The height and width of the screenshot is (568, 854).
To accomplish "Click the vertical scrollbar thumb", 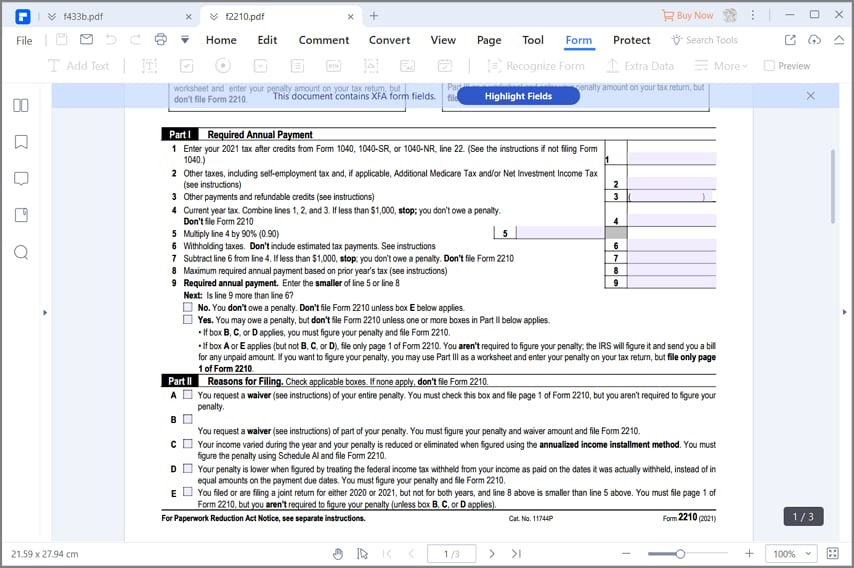I will pos(832,186).
